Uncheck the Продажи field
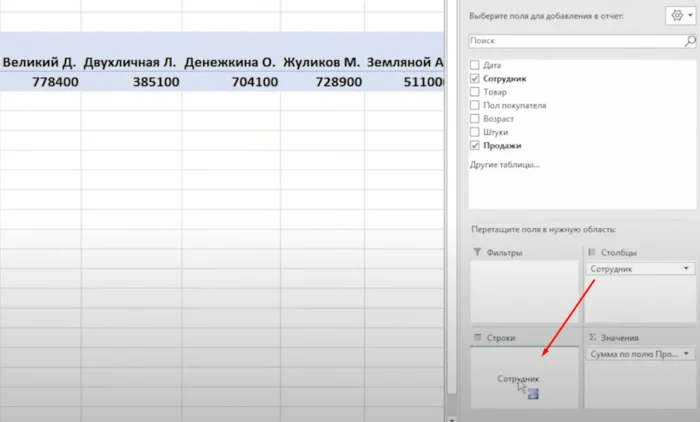This screenshot has width=700, height=422. coord(475,145)
